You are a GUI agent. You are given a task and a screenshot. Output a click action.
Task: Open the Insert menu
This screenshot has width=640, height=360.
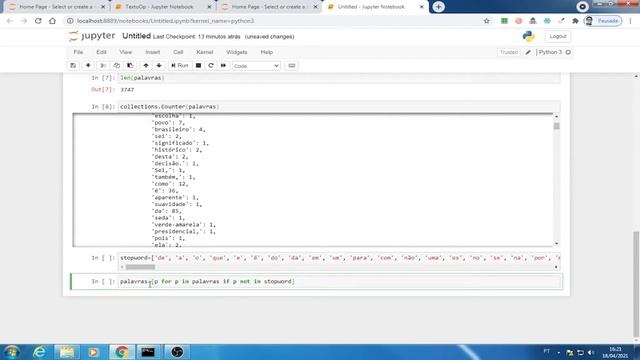[153, 52]
